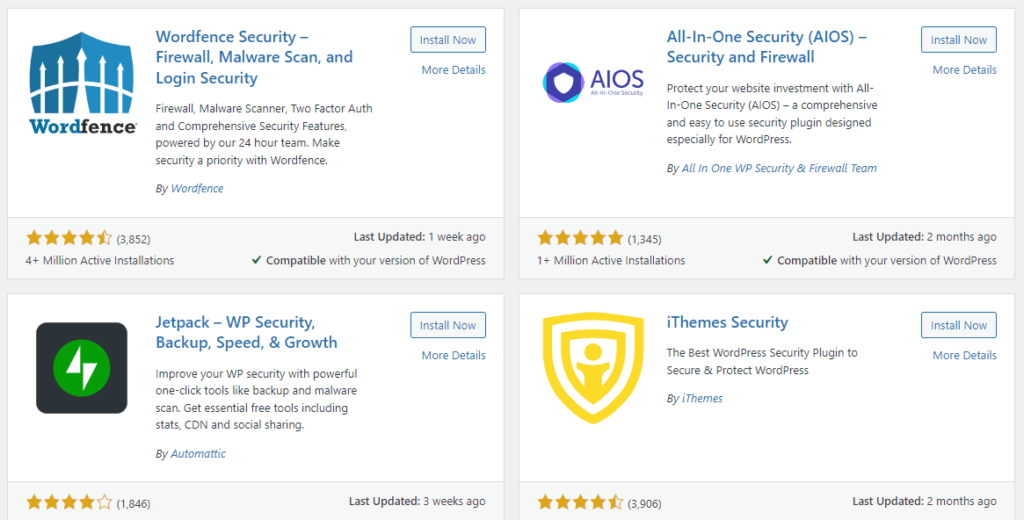
Task: Click AIOS's Last Updated: 2 months ago
Action: 924,237
